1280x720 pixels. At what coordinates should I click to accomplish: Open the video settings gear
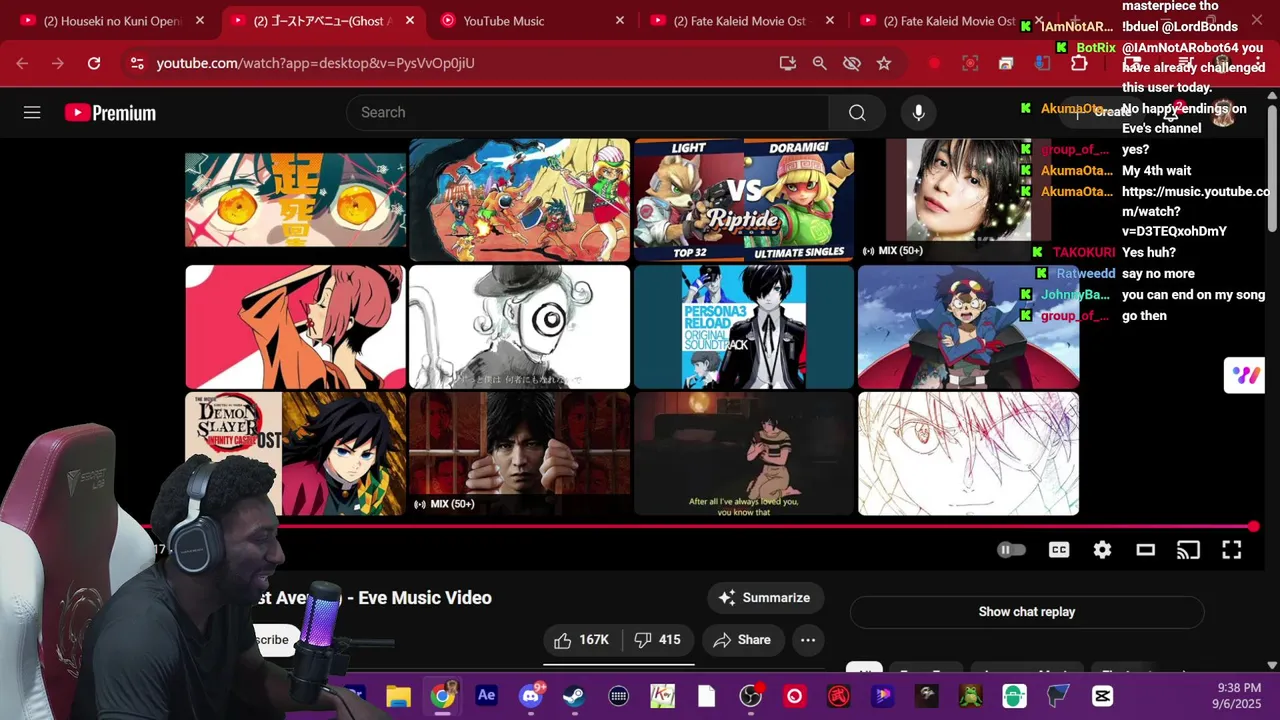coord(1102,550)
